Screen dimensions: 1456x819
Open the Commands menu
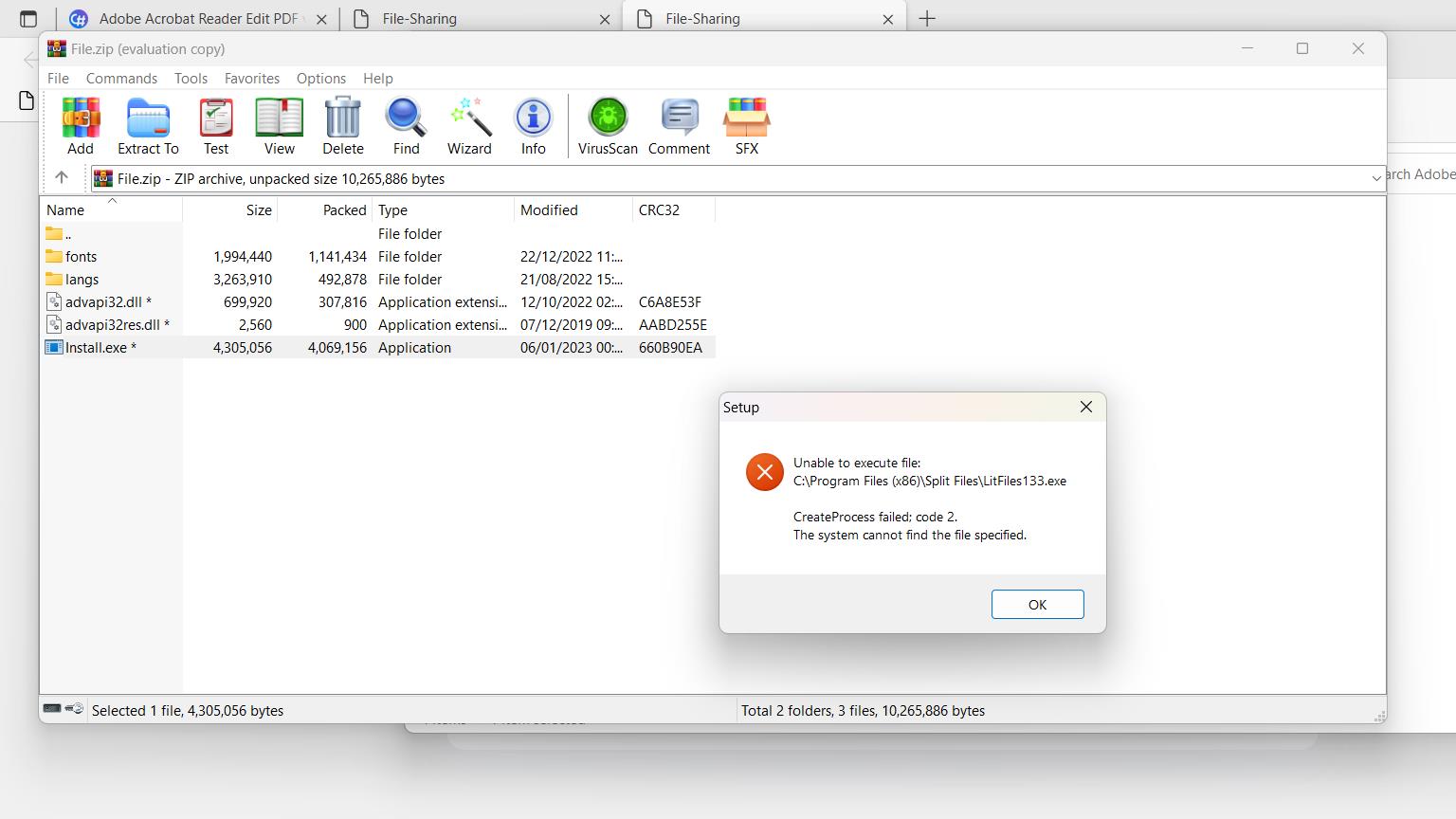point(121,79)
